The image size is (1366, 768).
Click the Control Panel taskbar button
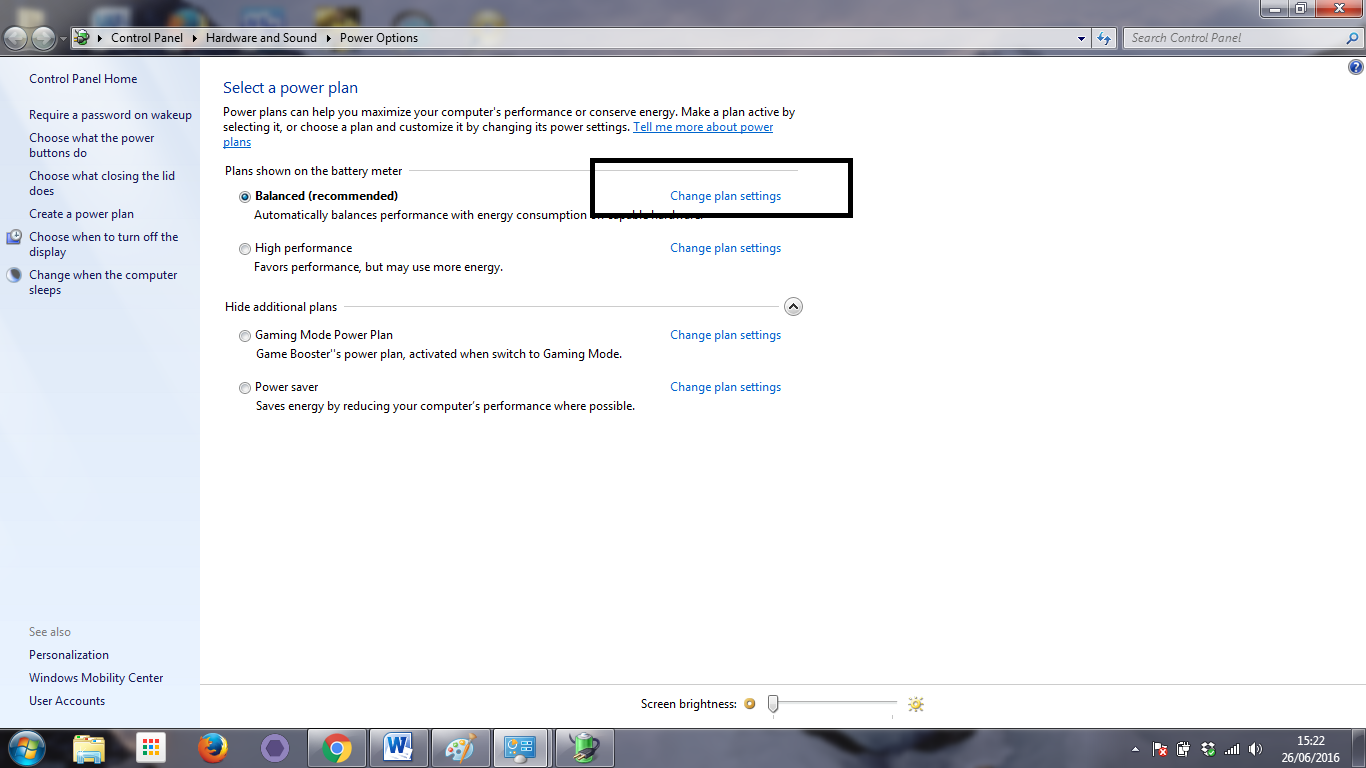[x=521, y=748]
